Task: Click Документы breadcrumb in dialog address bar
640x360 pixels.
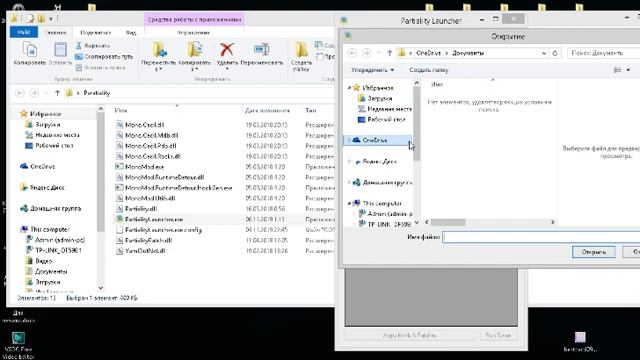Action: 468,53
